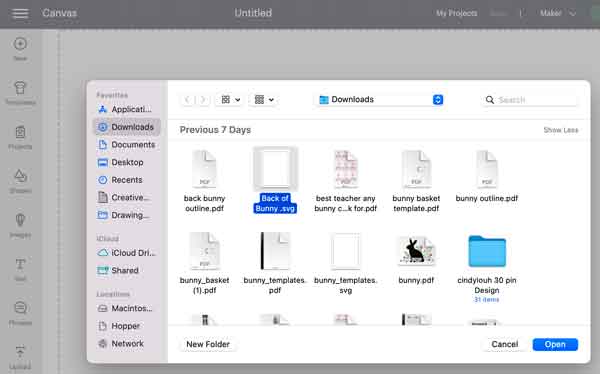The width and height of the screenshot is (600, 374).
Task: Select Desktop in Favorites sidebar
Action: pos(127,162)
